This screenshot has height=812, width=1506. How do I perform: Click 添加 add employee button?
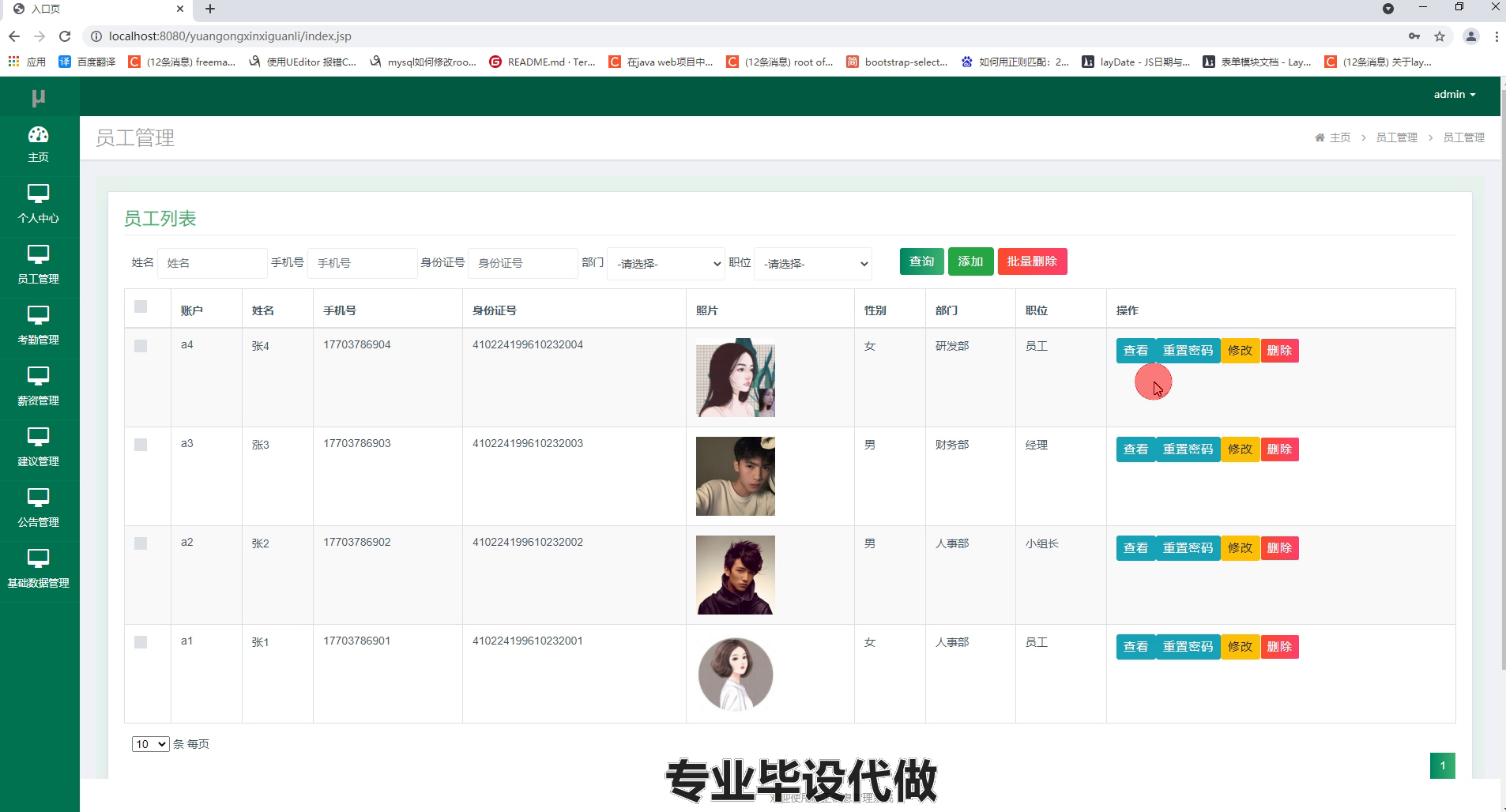(x=970, y=261)
